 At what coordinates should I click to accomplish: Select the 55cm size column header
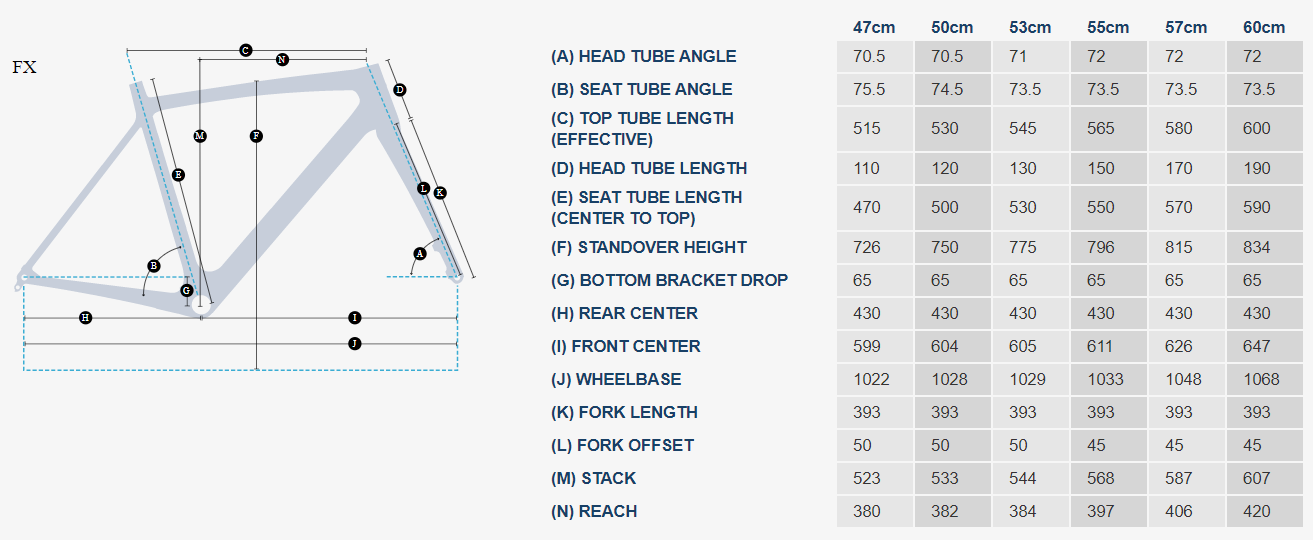pos(1108,27)
